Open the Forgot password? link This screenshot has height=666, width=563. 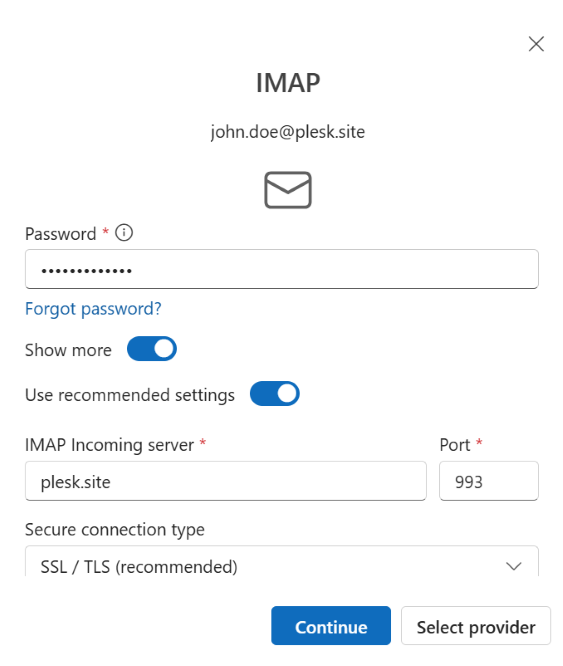93,309
